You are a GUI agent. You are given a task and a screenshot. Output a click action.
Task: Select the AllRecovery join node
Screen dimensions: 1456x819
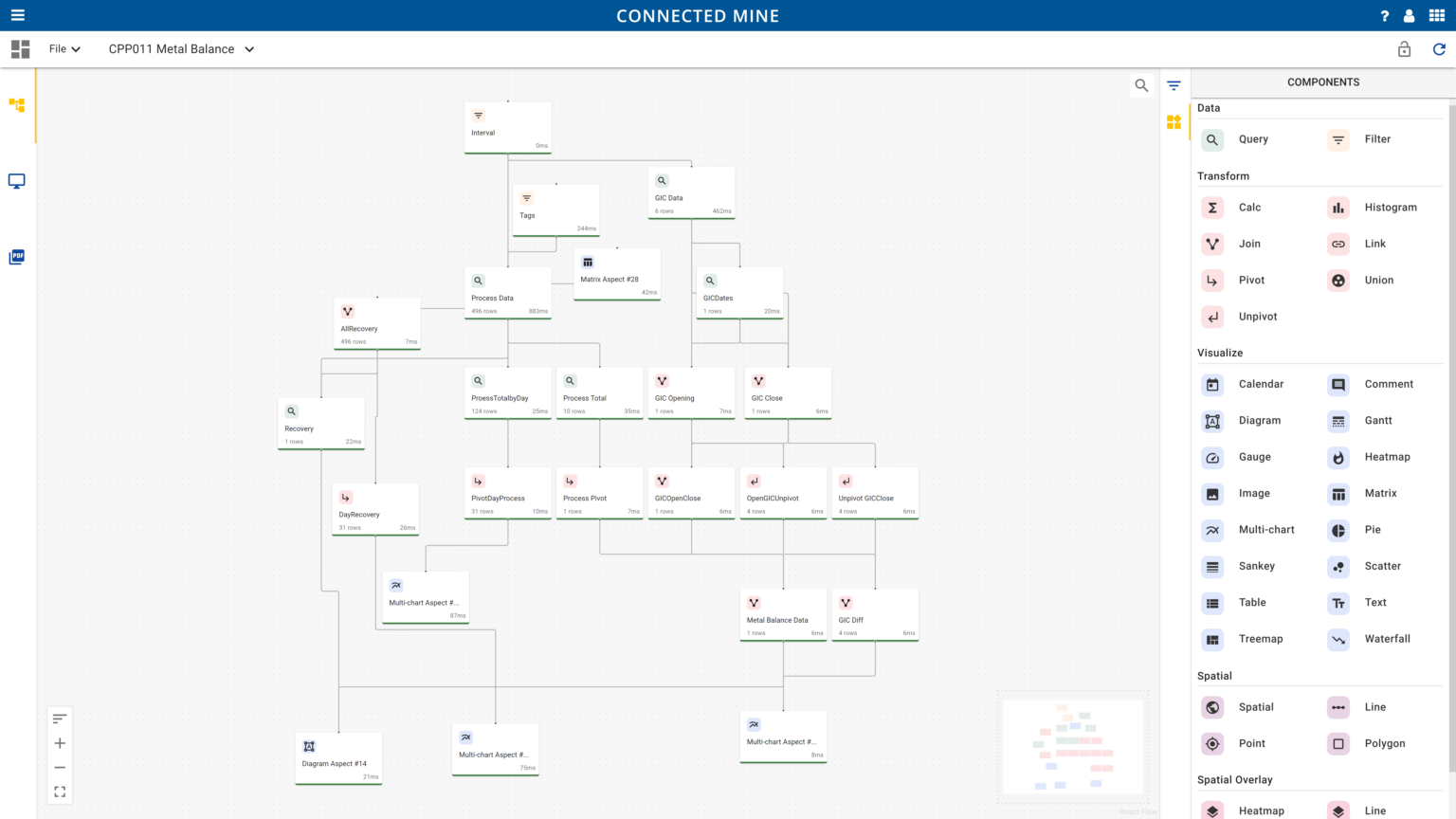pyautogui.click(x=377, y=323)
